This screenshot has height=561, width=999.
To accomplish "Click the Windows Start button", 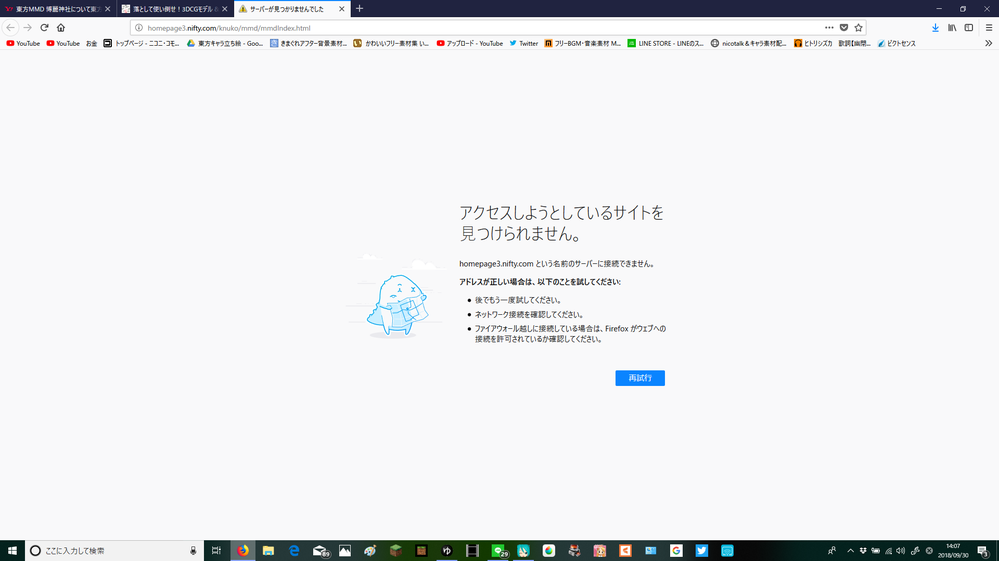I will pyautogui.click(x=12, y=551).
